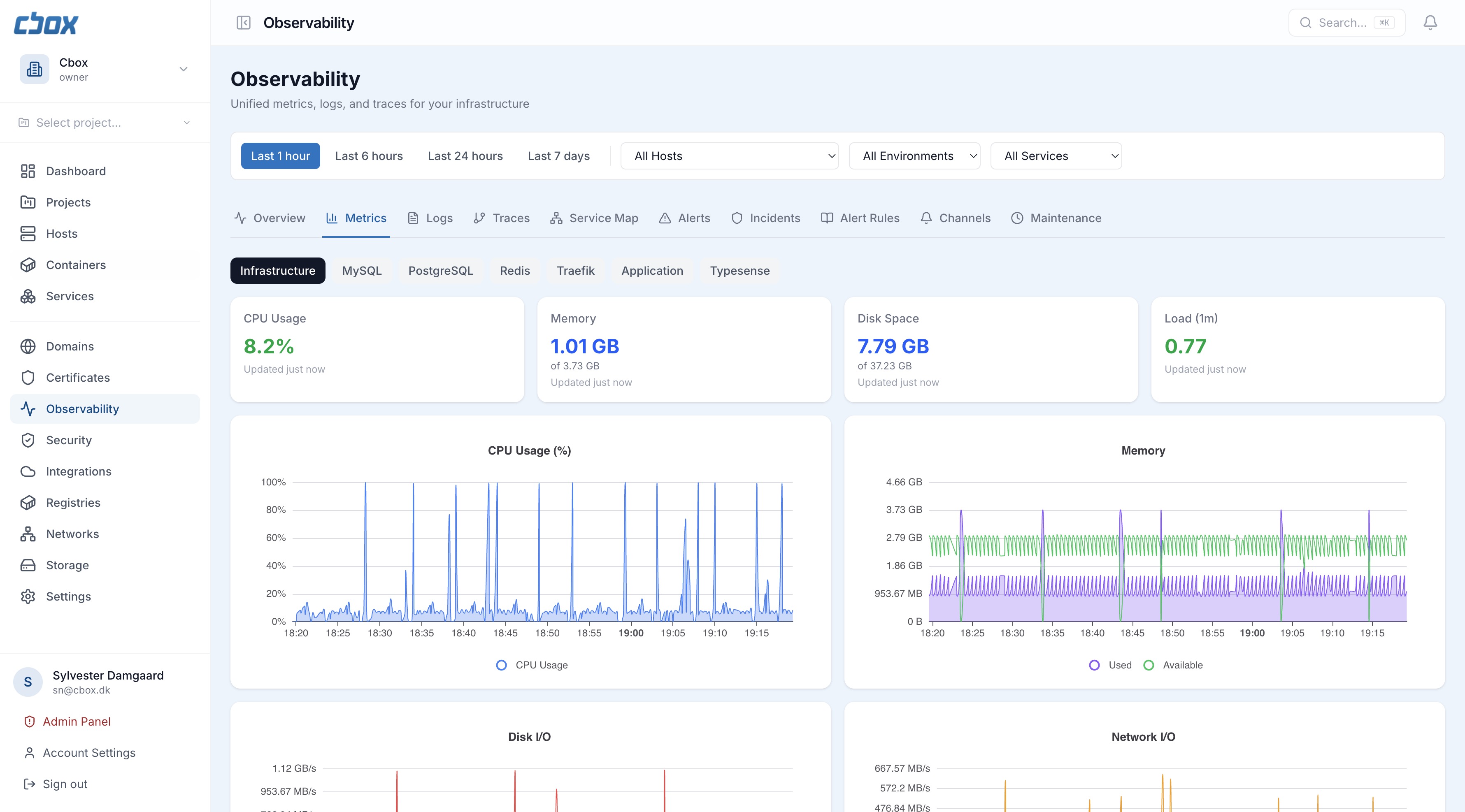Select the Last 24 hours range
The image size is (1465, 812).
coord(465,155)
